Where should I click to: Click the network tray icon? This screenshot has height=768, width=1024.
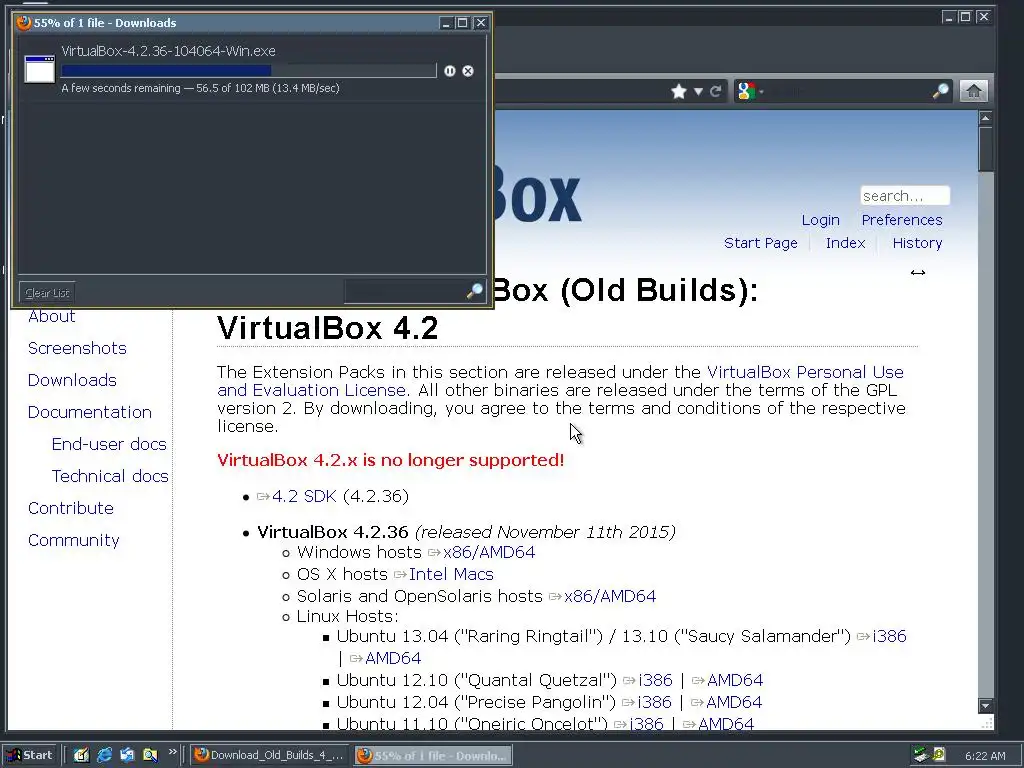pyautogui.click(x=921, y=755)
